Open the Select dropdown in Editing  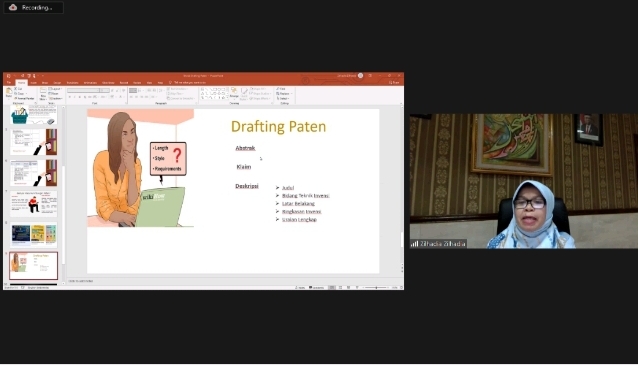(283, 98)
